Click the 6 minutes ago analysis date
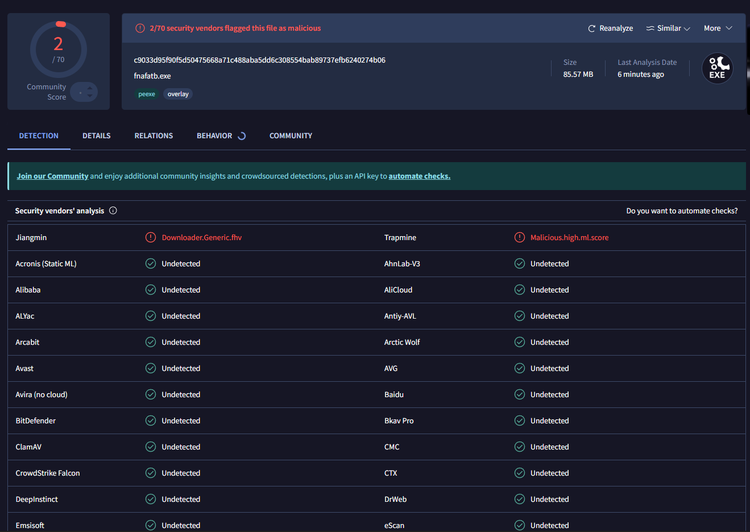This screenshot has height=532, width=750. (x=640, y=74)
